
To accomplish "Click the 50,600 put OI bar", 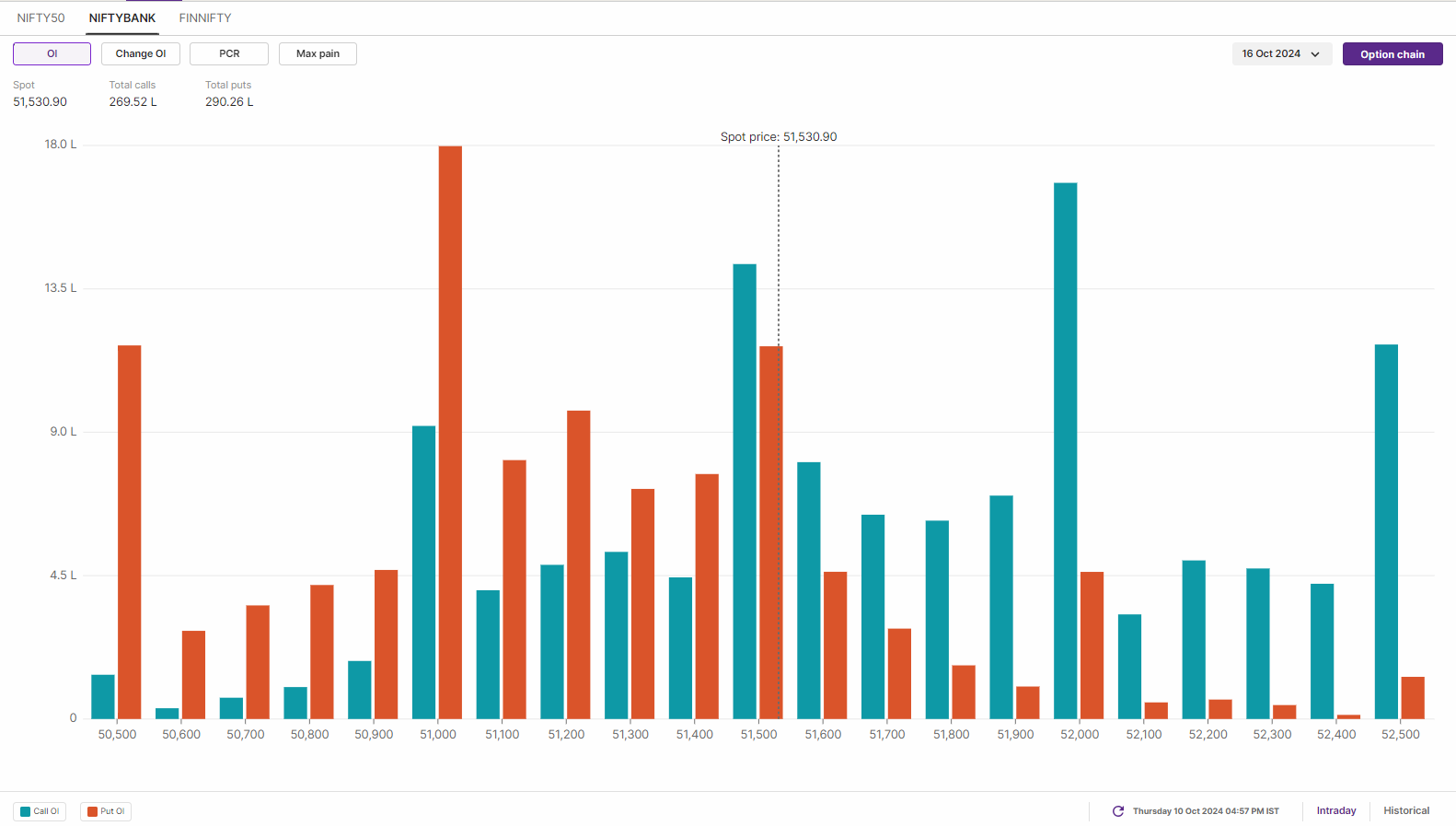I will click(x=193, y=675).
